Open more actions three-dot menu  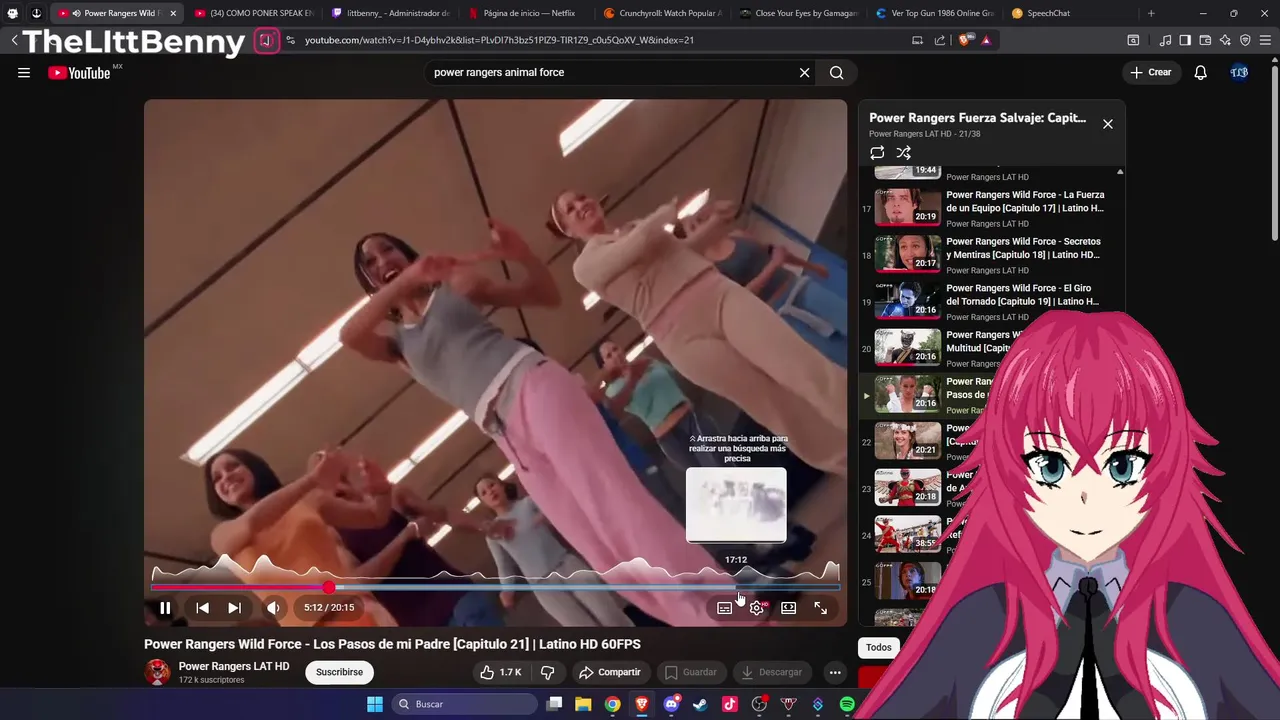[835, 672]
